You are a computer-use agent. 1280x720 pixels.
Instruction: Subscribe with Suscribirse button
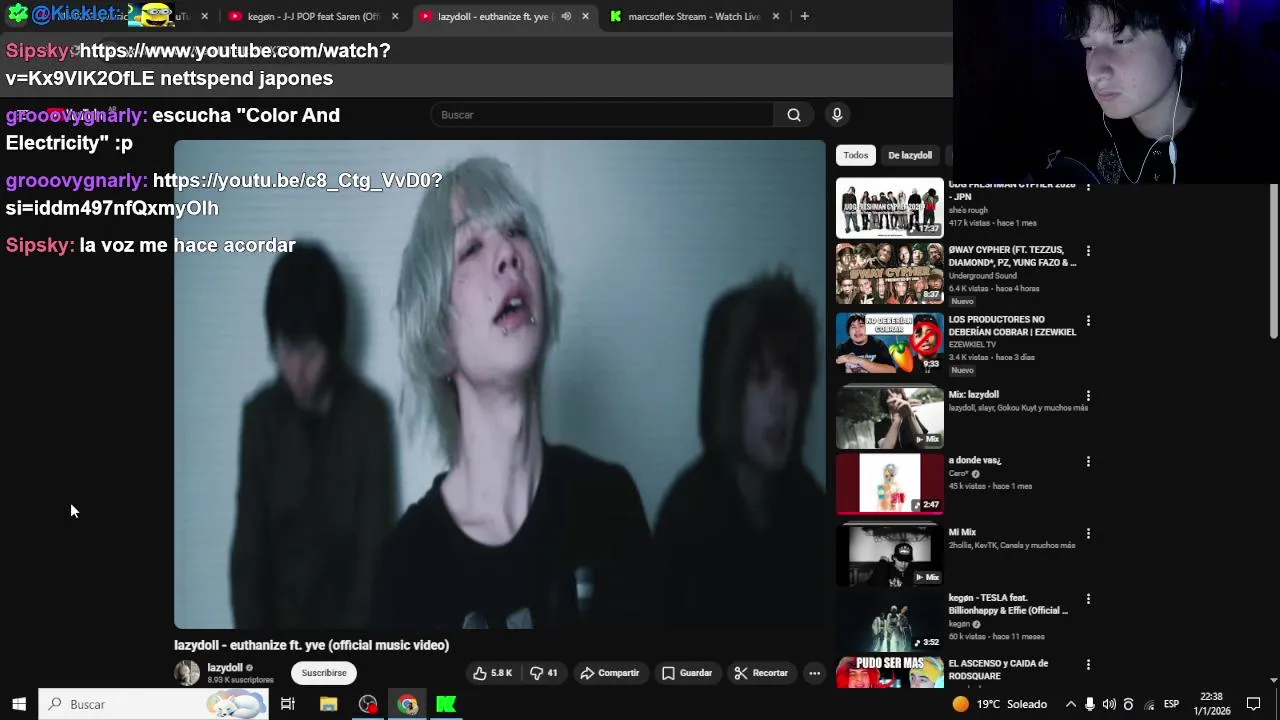pos(324,673)
